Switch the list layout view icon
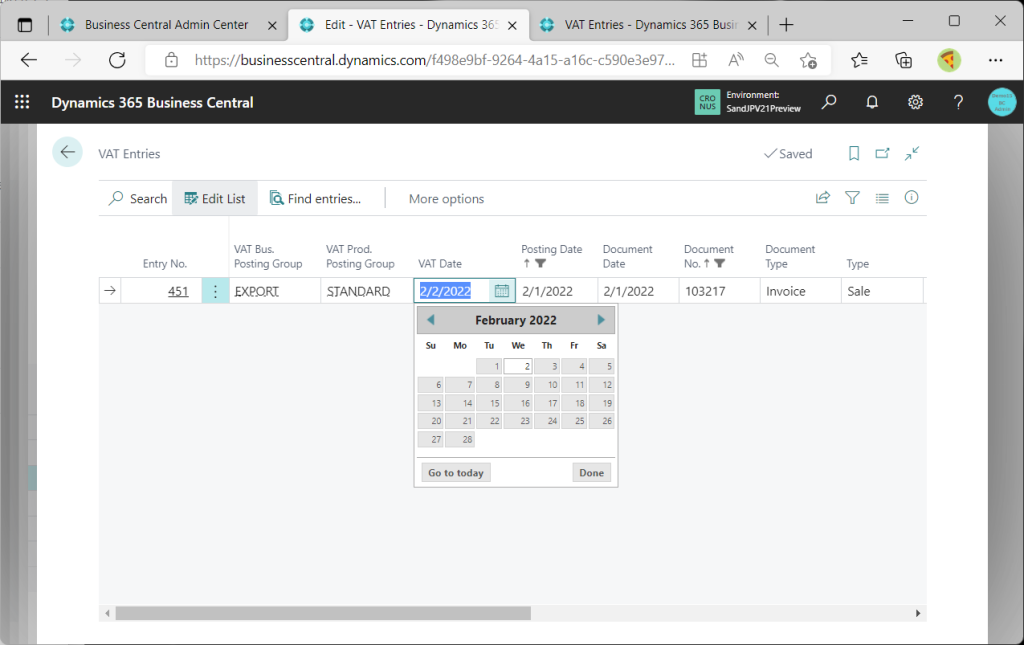 882,198
